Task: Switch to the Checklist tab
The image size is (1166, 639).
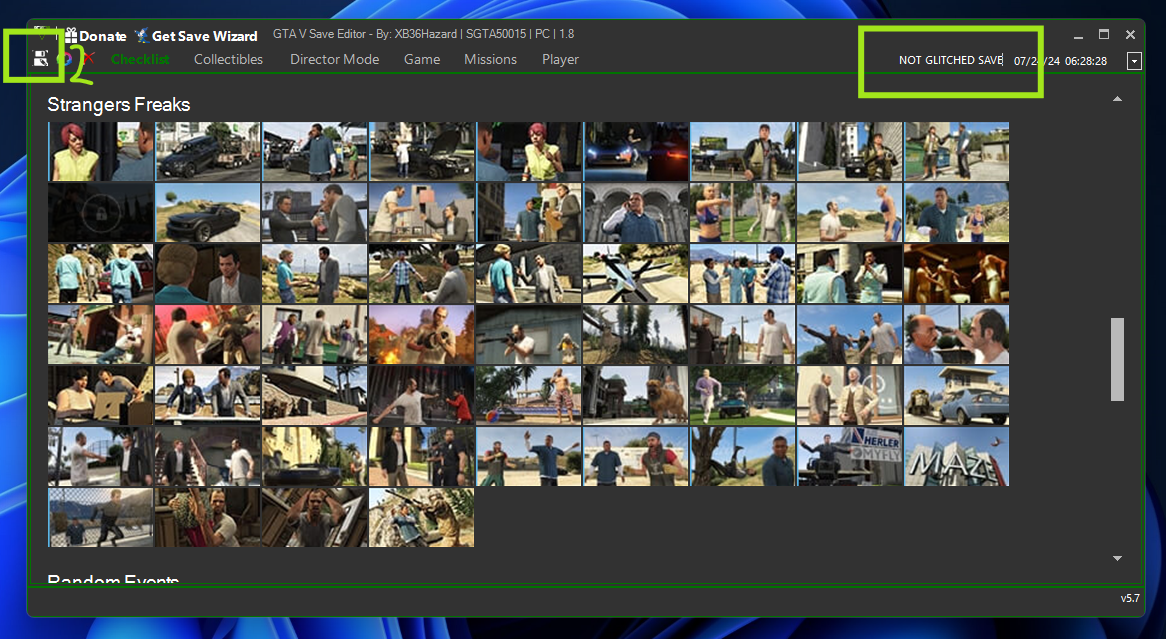Action: tap(140, 59)
